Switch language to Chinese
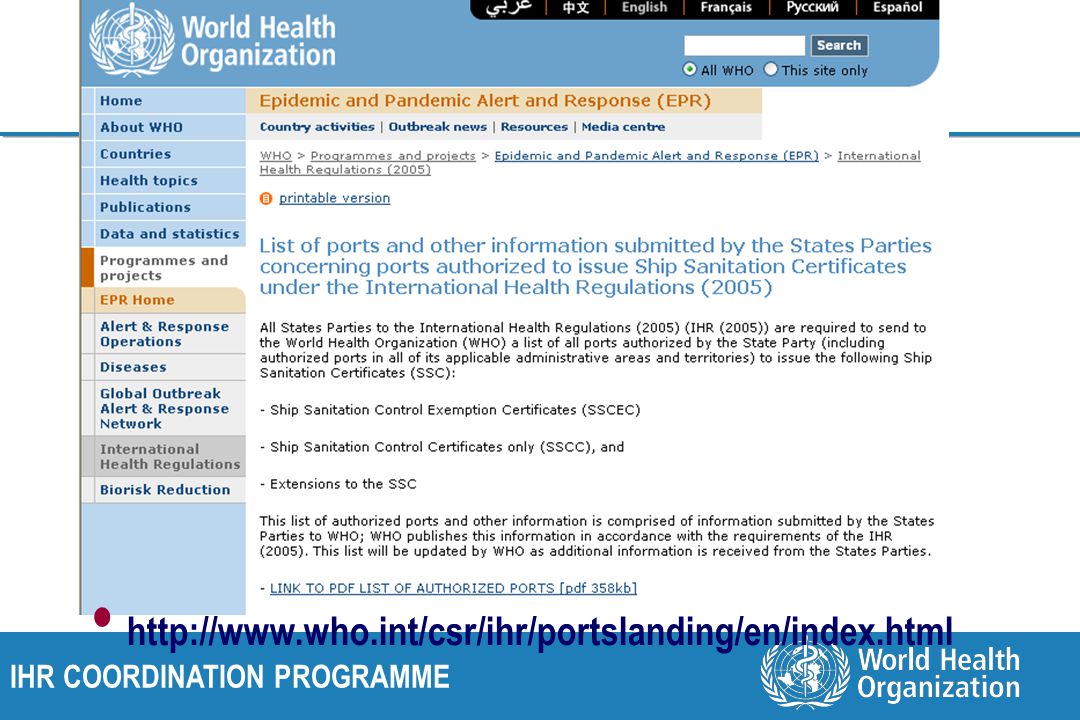This screenshot has height=720, width=1080. click(576, 8)
